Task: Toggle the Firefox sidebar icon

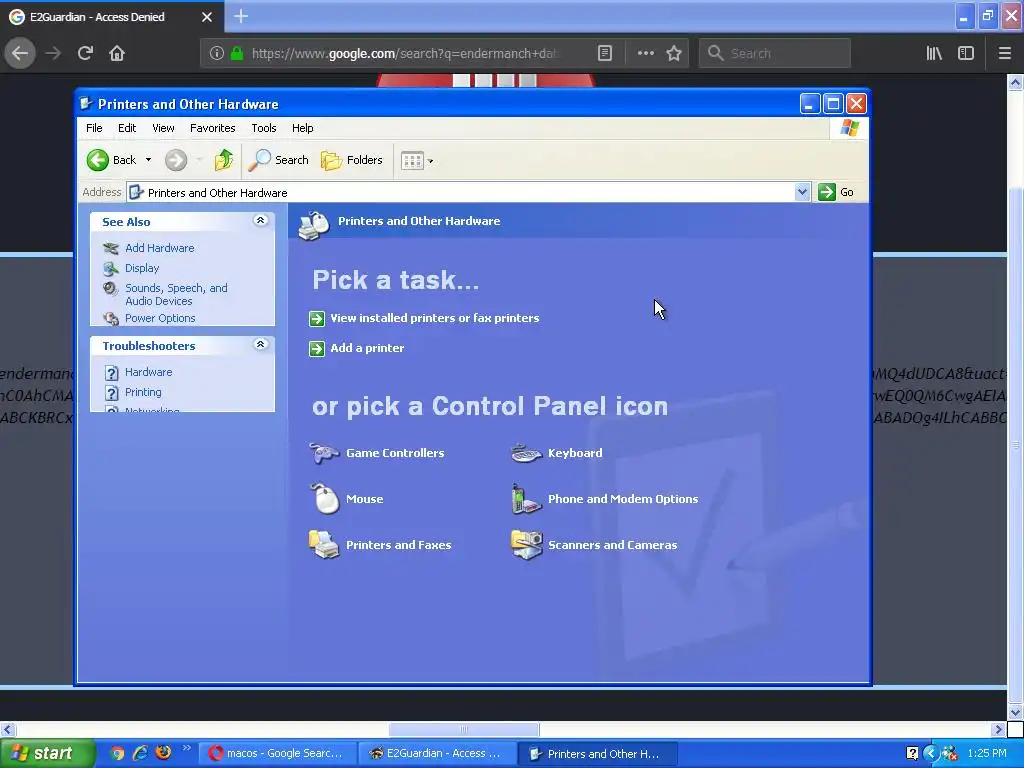Action: [966, 53]
